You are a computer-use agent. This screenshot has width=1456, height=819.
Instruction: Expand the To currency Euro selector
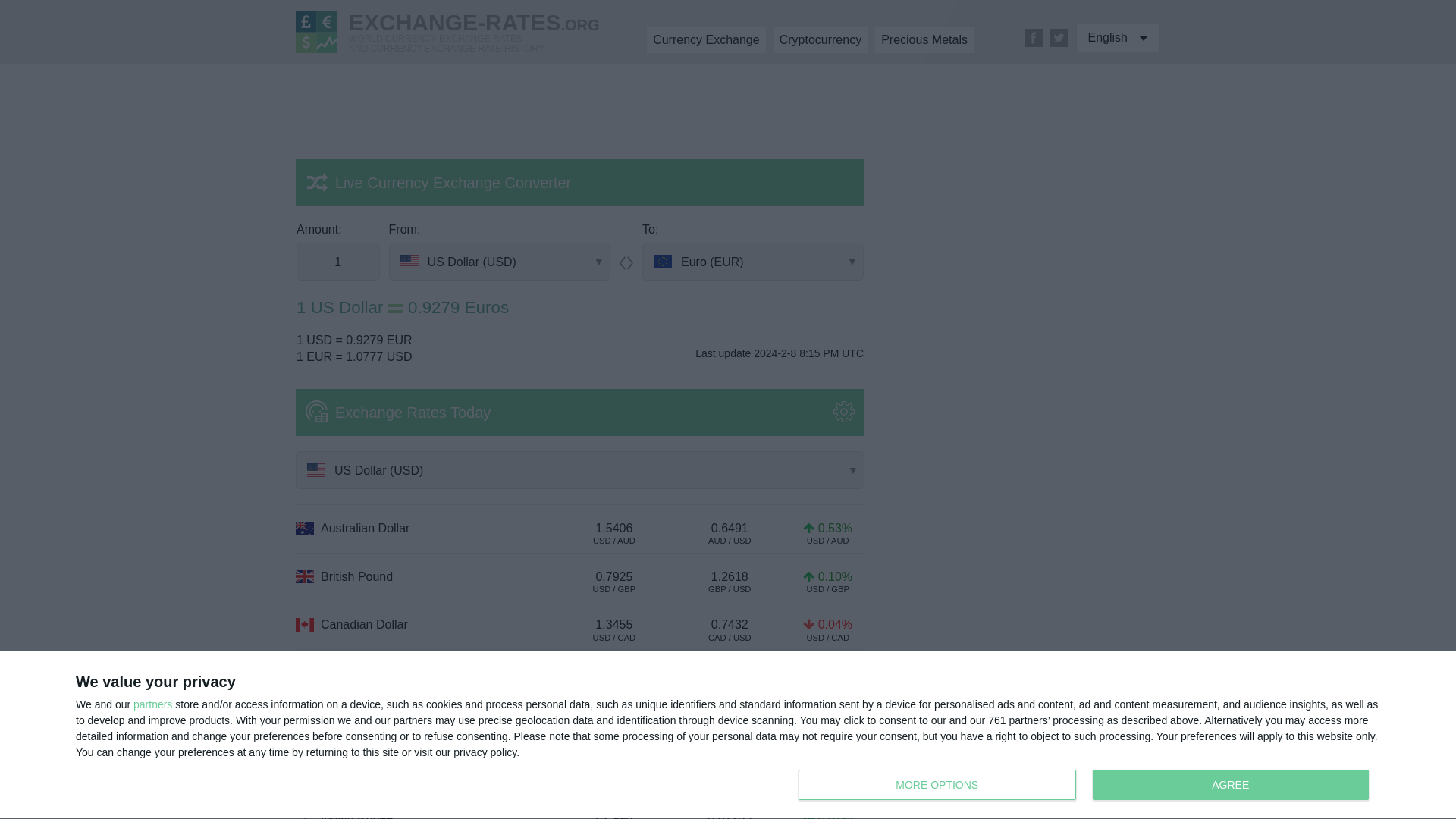coord(752,262)
